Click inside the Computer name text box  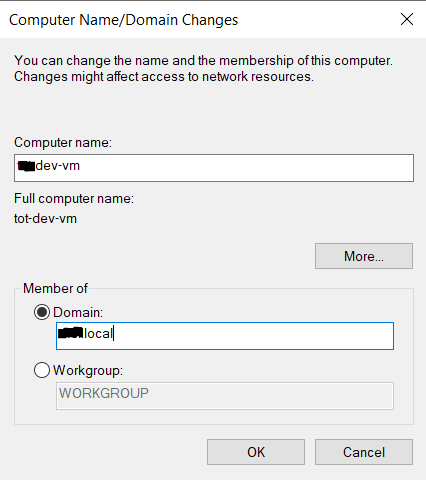click(x=214, y=168)
